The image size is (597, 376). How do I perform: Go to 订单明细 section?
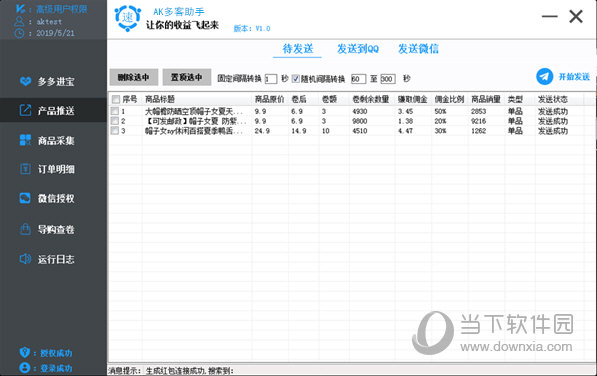point(53,169)
